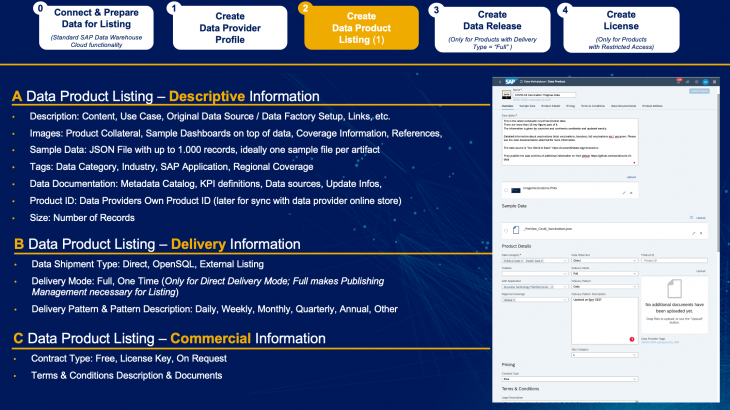This screenshot has height=410, width=730.
Task: Click Upload link in Sample Data section
Action: pos(701,218)
